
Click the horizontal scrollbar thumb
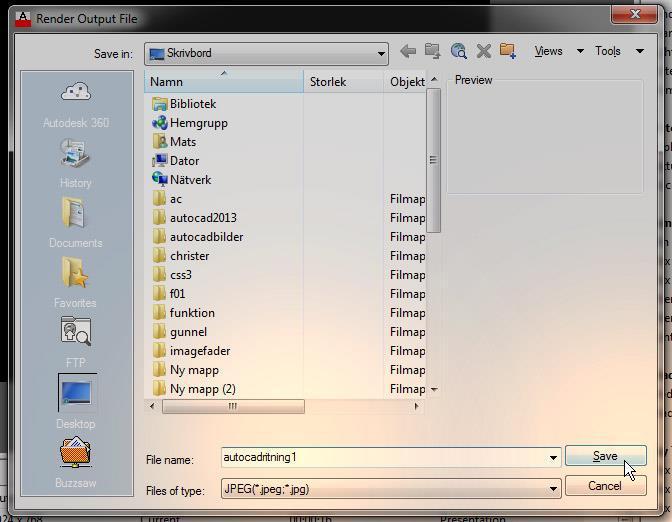point(233,406)
